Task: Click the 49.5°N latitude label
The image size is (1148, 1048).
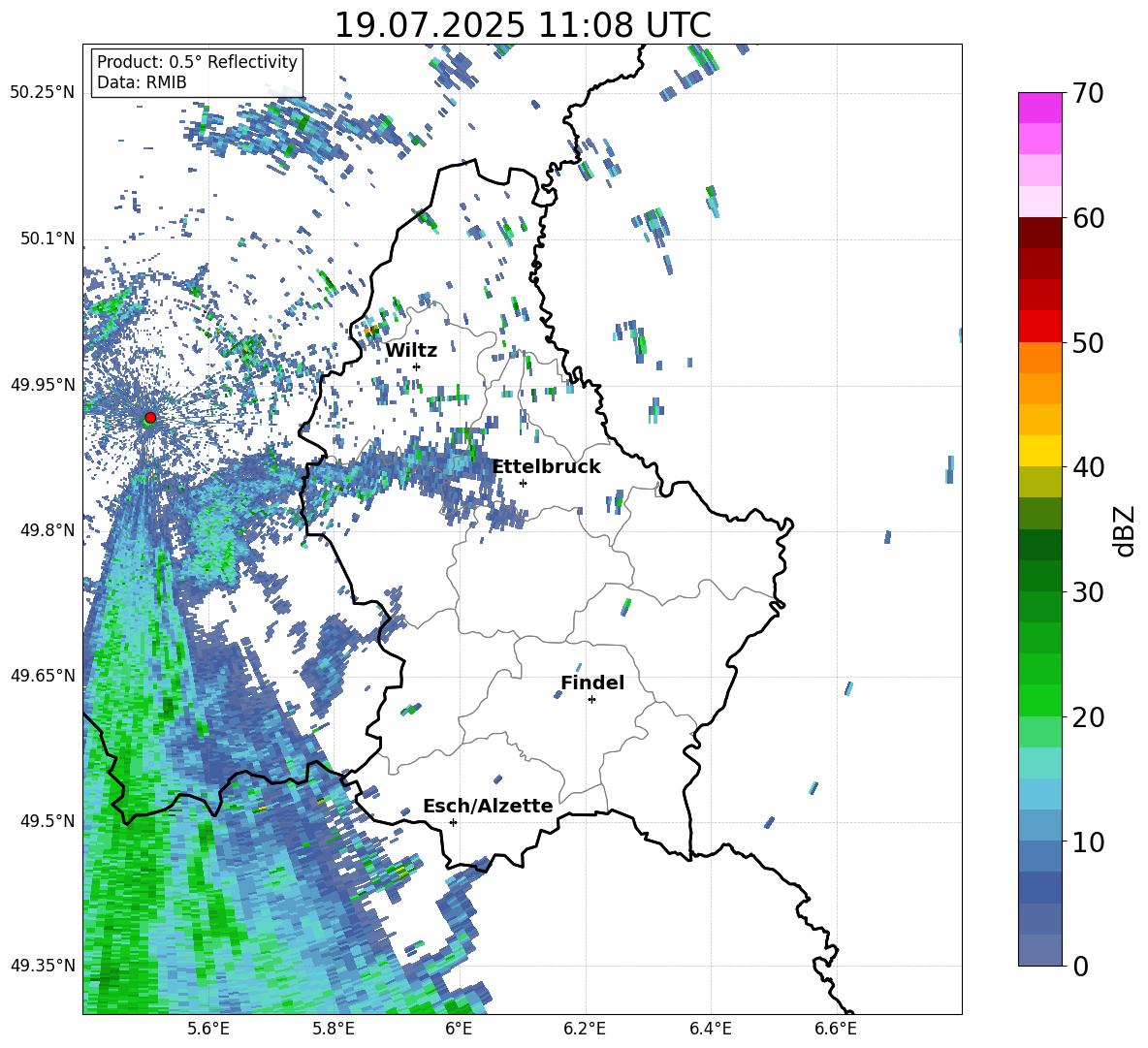Action: point(48,820)
